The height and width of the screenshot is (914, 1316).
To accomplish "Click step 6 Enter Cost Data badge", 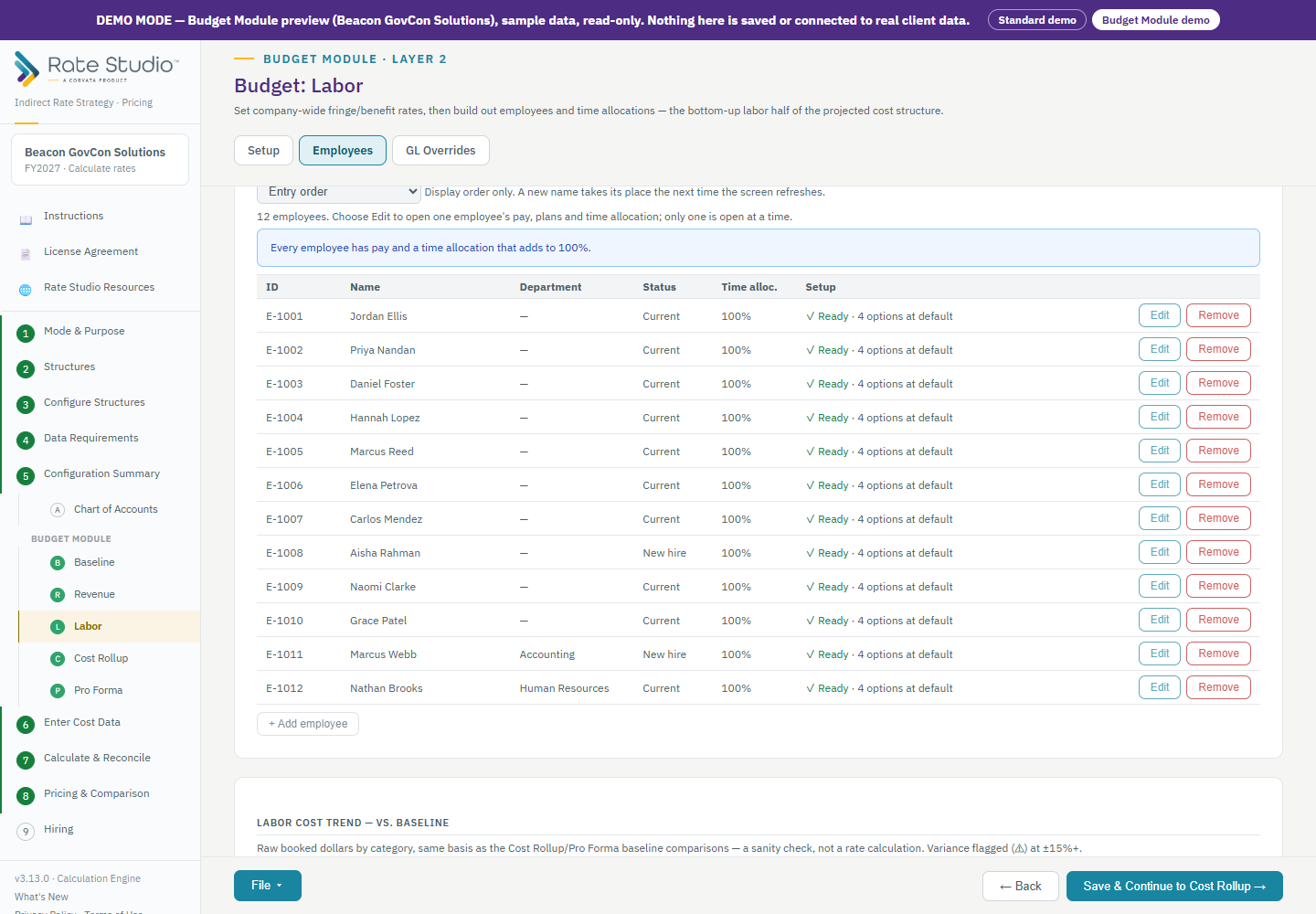I will pyautogui.click(x=26, y=725).
